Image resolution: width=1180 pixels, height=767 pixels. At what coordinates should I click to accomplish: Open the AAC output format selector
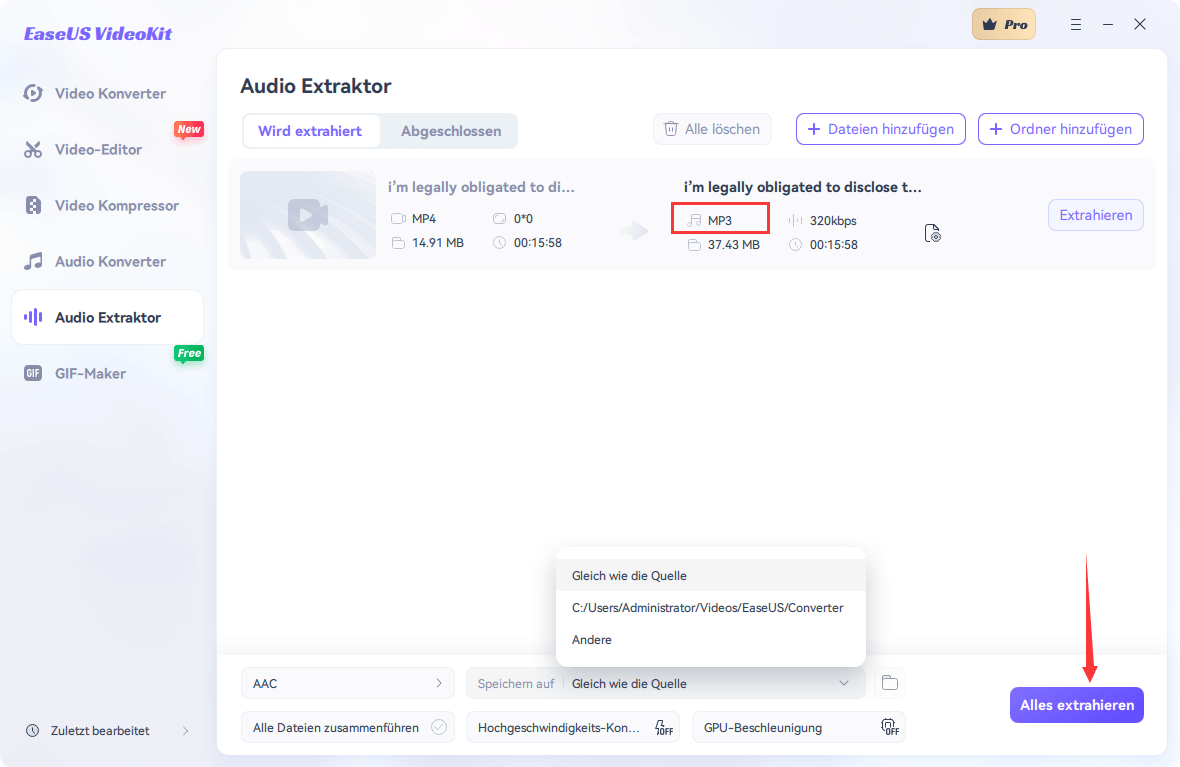(x=348, y=683)
